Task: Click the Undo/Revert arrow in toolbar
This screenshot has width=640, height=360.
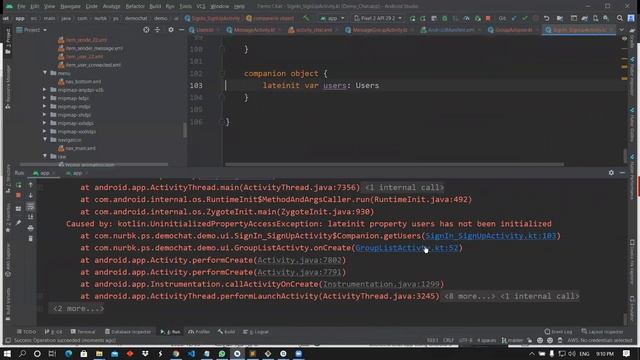Action: (x=547, y=18)
